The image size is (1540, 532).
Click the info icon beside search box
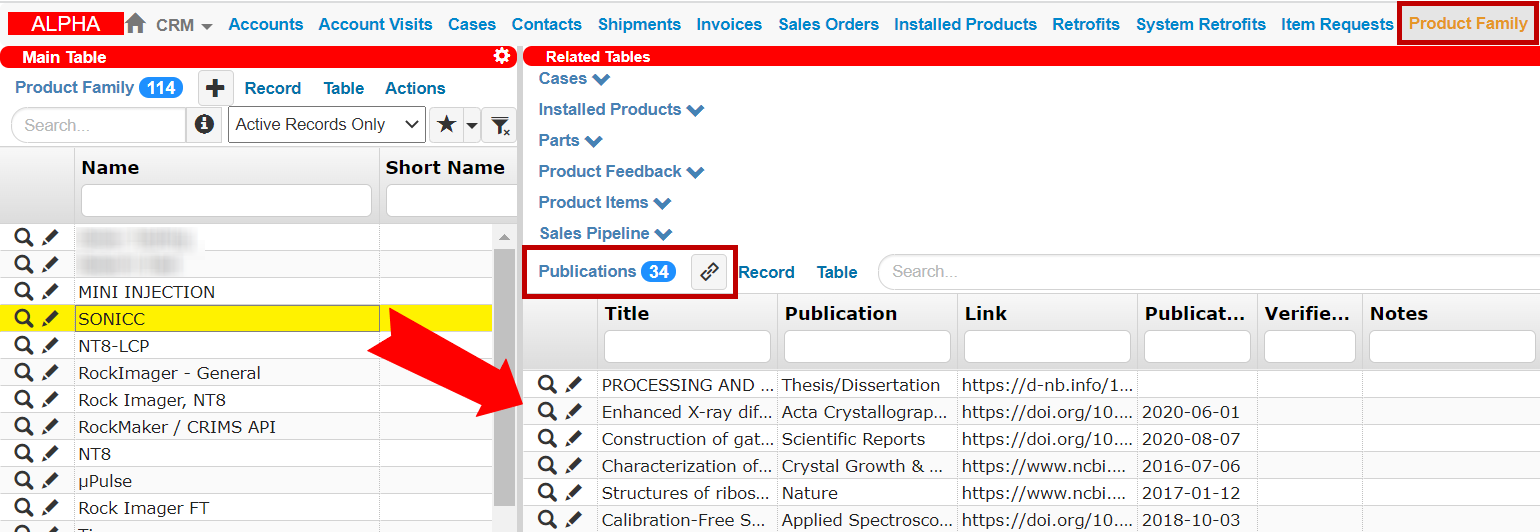coord(204,125)
